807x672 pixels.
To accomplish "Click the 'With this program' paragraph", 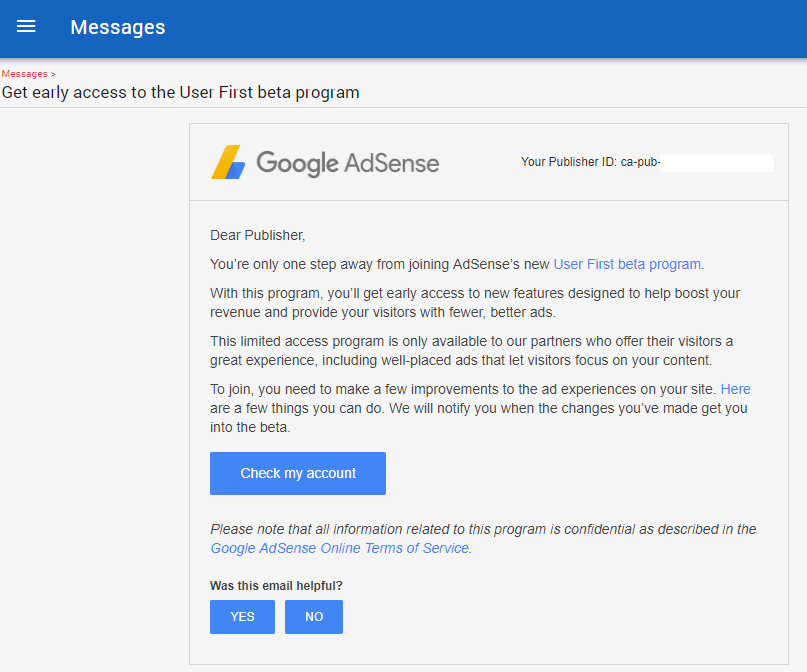I will (474, 303).
